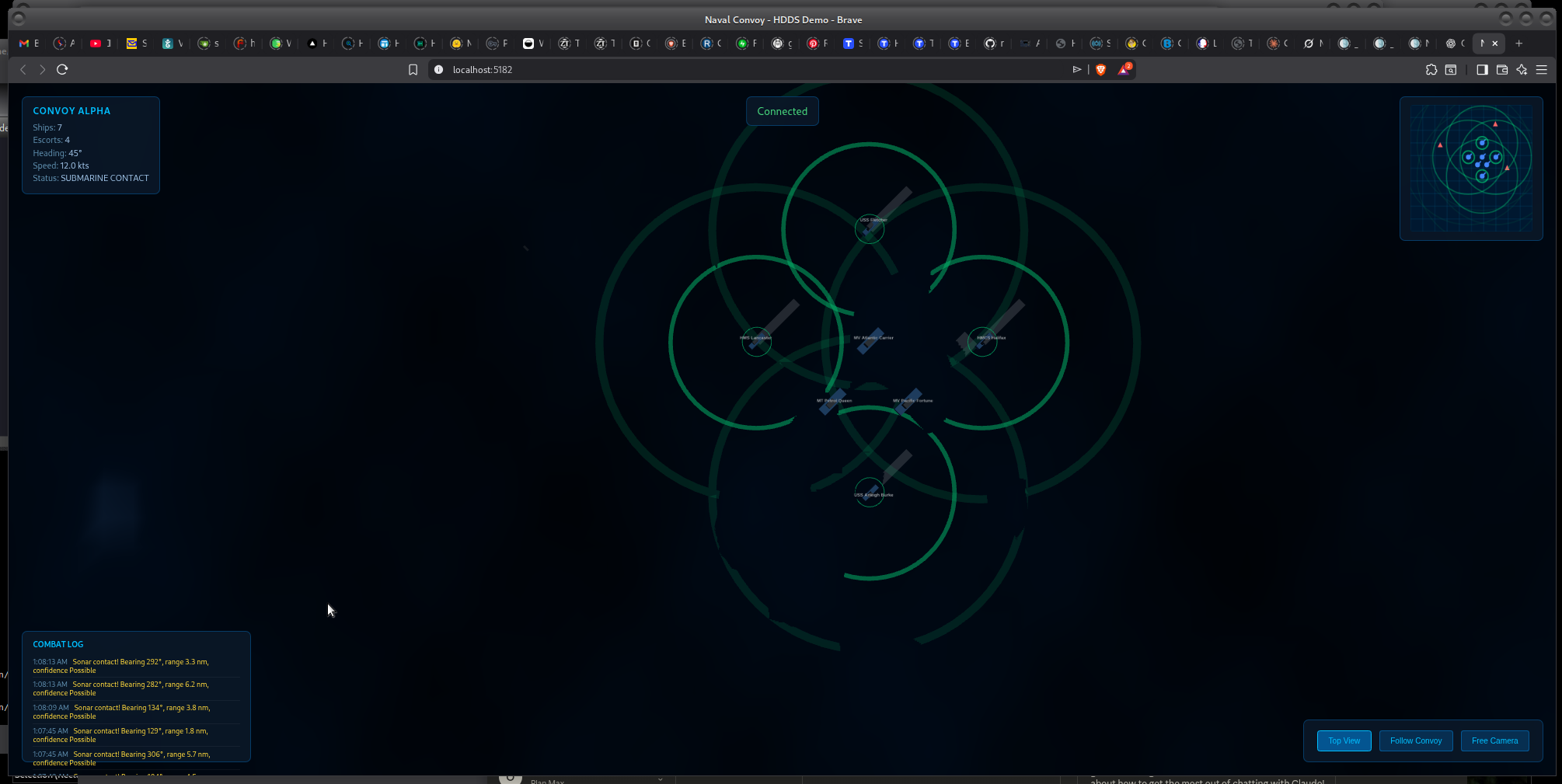Image resolution: width=1562 pixels, height=784 pixels.
Task: Select the Gmail pinned tab
Action: coord(23,43)
